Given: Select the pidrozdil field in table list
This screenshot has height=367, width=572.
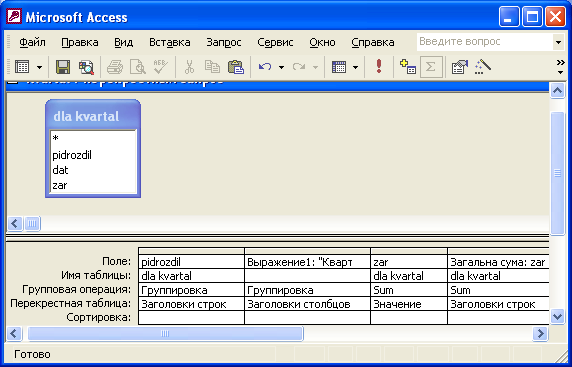Looking at the screenshot, I should pyautogui.click(x=93, y=155).
